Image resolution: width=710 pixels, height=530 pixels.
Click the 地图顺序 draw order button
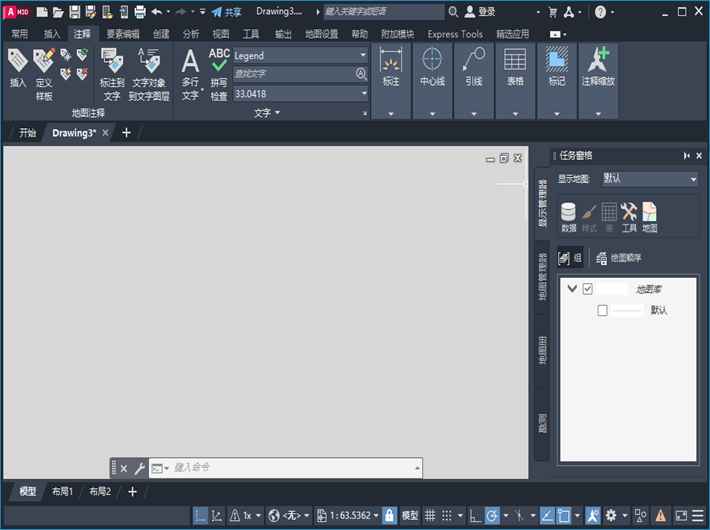[619, 258]
